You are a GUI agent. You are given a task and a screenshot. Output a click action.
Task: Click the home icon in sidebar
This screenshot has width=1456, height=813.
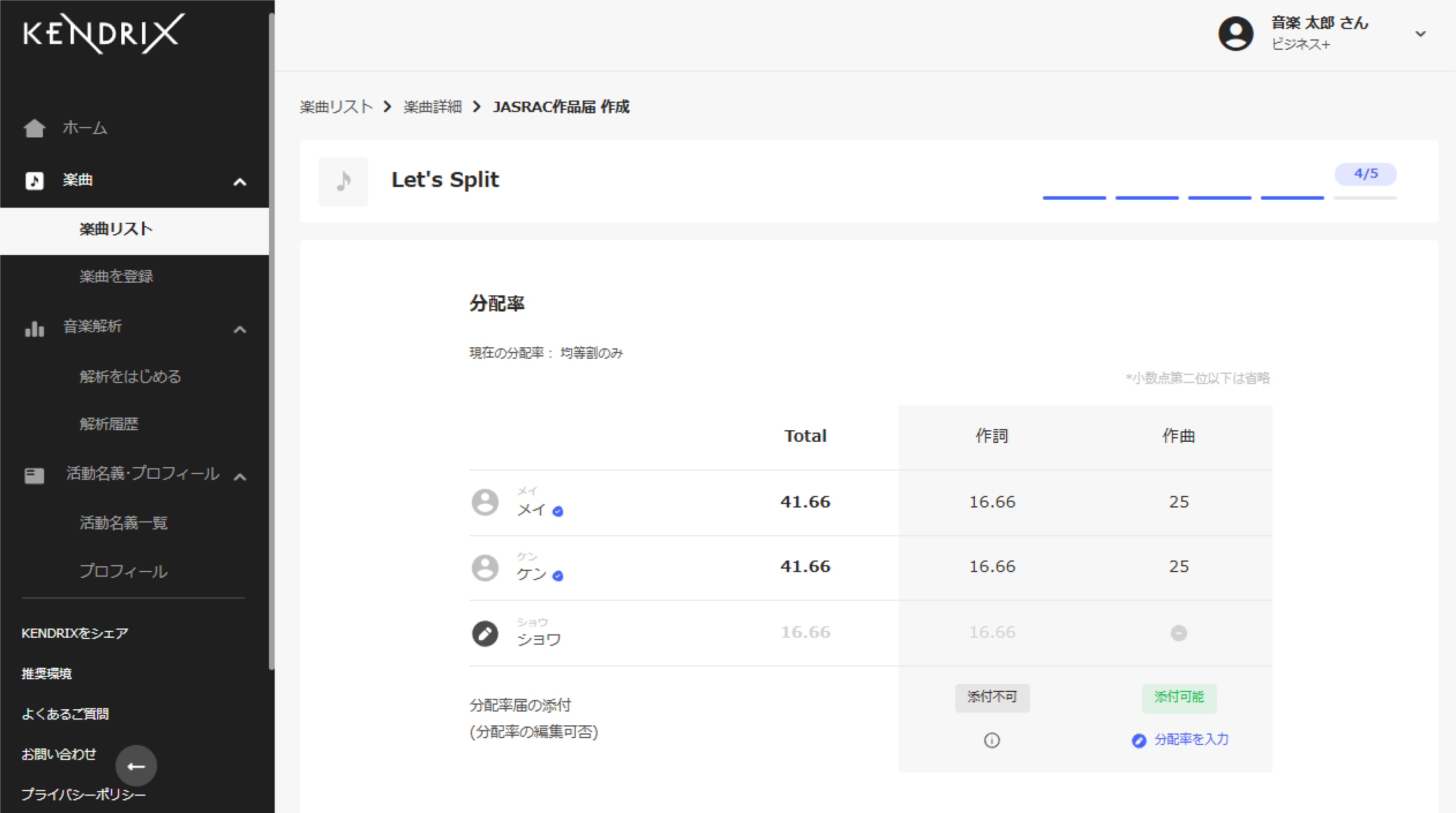click(x=35, y=128)
